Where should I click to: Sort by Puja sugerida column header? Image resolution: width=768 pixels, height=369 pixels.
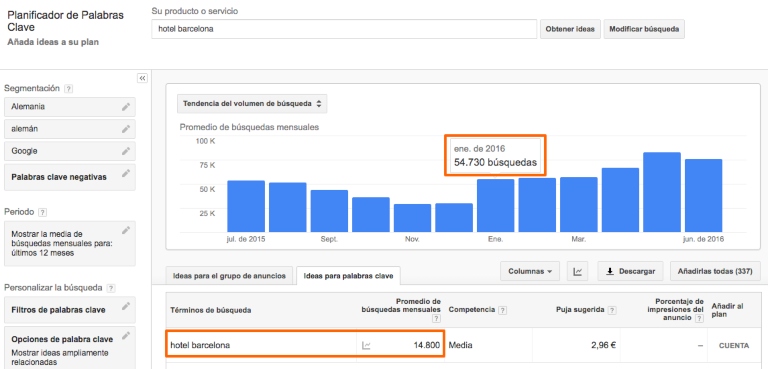tap(580, 310)
